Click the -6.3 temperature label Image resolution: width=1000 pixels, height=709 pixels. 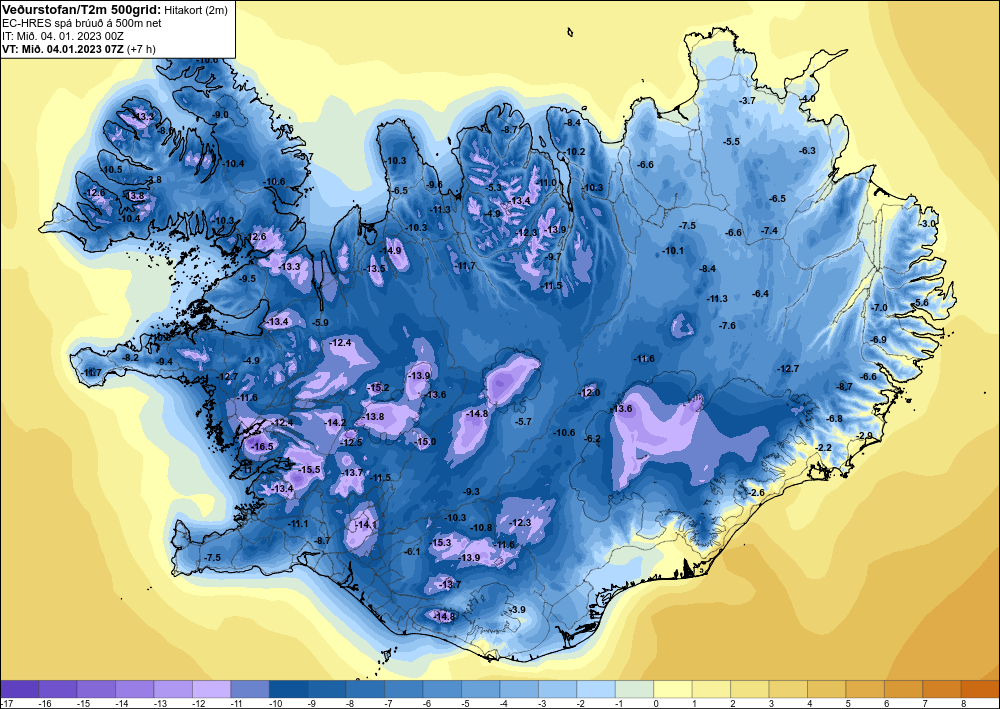pos(807,151)
